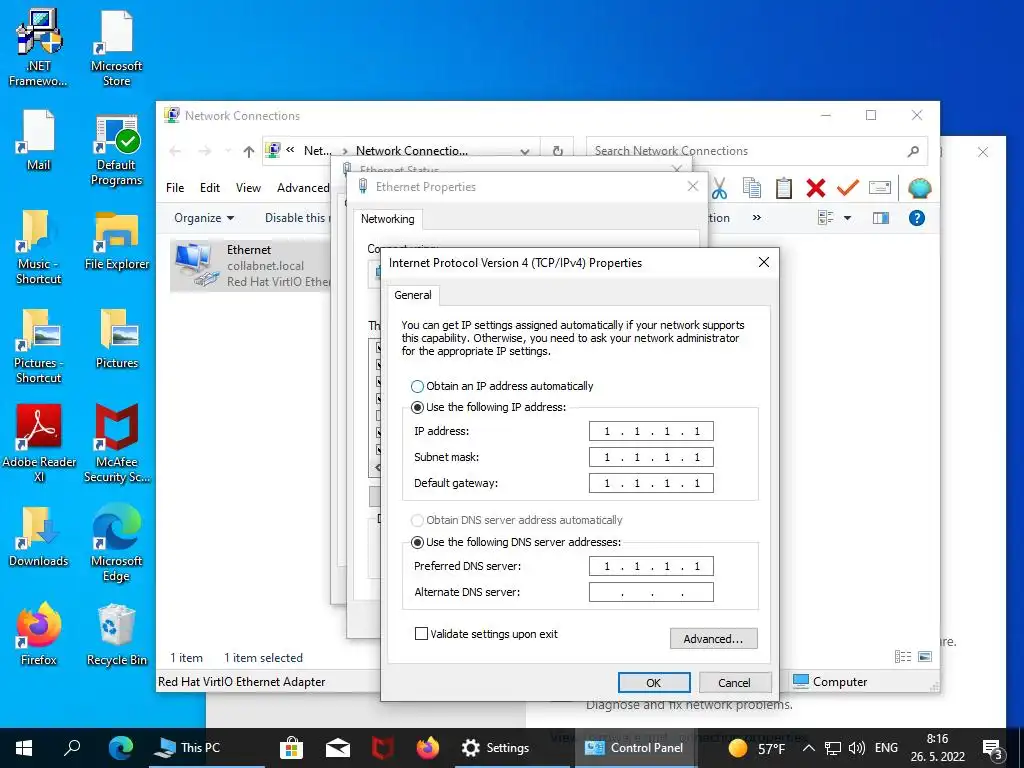
Task: Open Default Programs desktop icon
Action: (117, 150)
